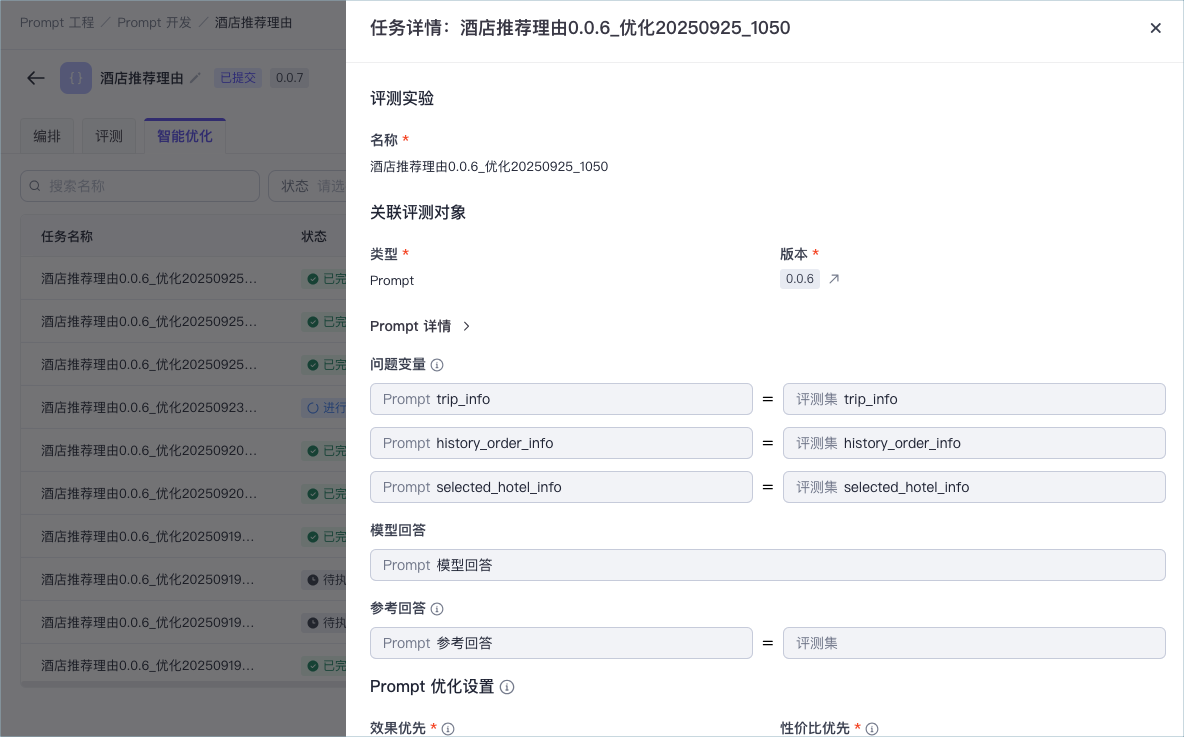This screenshot has height=737, width=1184.
Task: Expand Prompt 详情 chevron
Action: [466, 326]
